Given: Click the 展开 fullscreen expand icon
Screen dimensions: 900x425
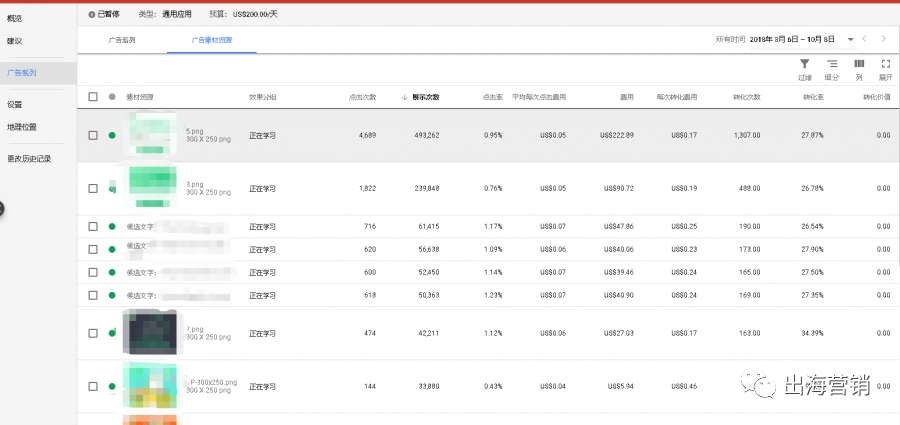Looking at the screenshot, I should coord(886,64).
